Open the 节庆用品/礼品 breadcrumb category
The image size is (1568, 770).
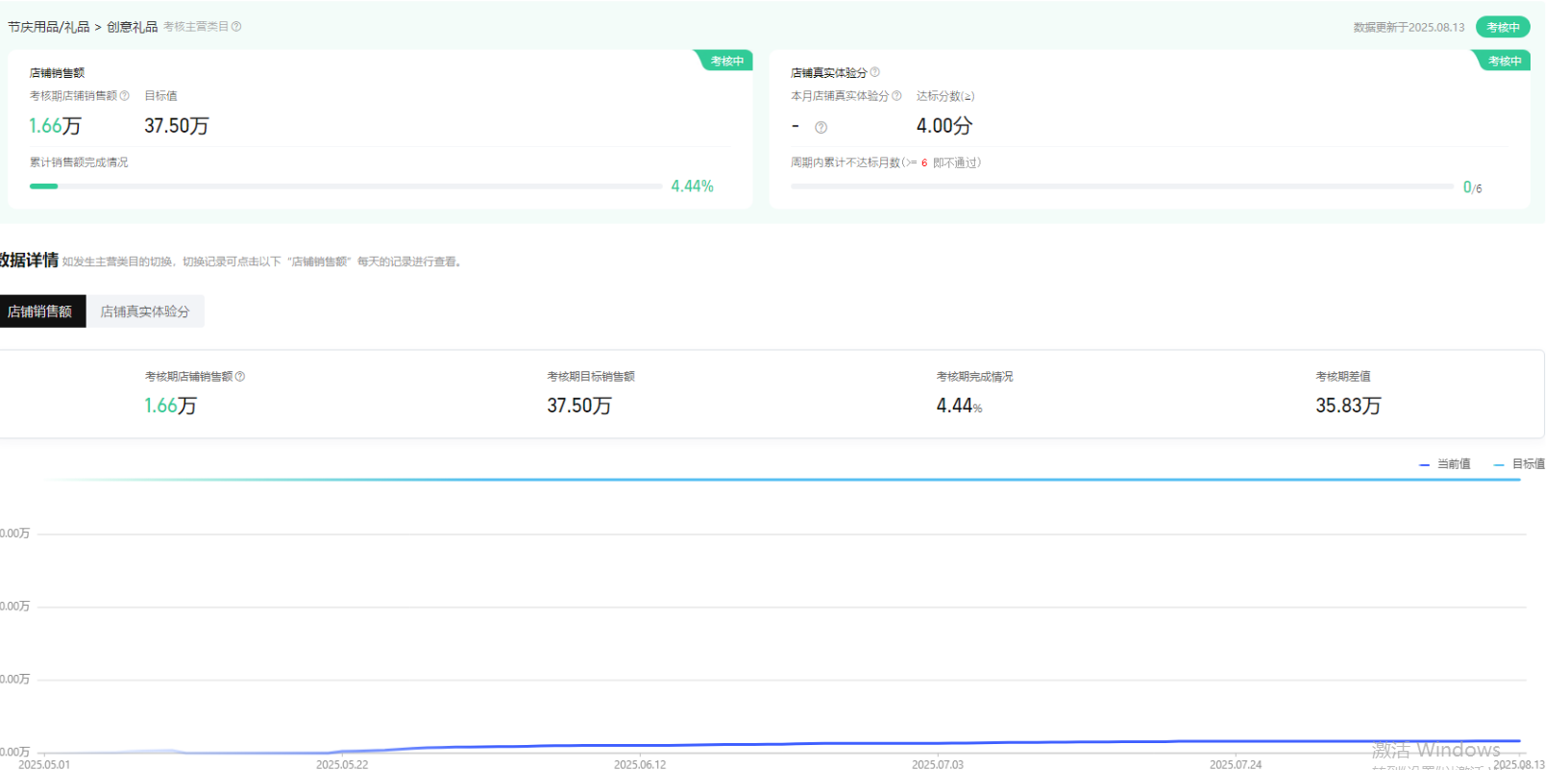49,27
